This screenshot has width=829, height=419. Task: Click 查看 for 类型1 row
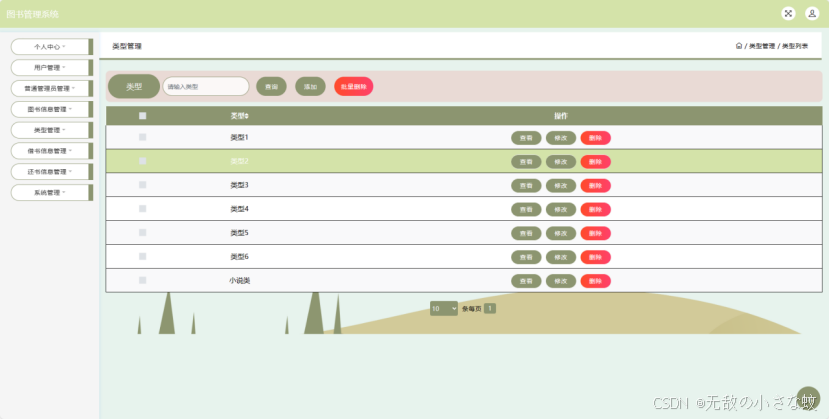[526, 138]
